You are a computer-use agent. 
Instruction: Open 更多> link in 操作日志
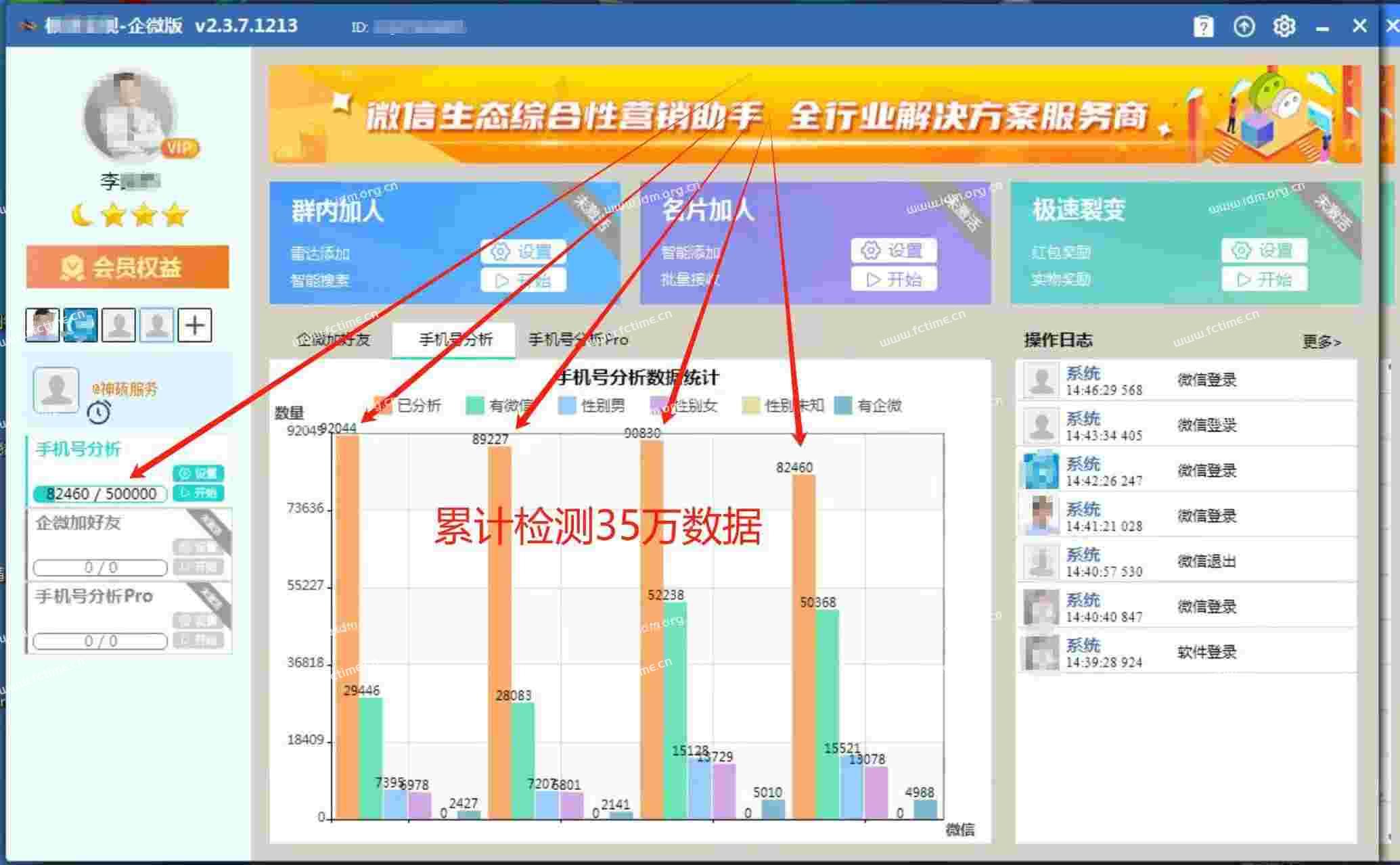1322,342
